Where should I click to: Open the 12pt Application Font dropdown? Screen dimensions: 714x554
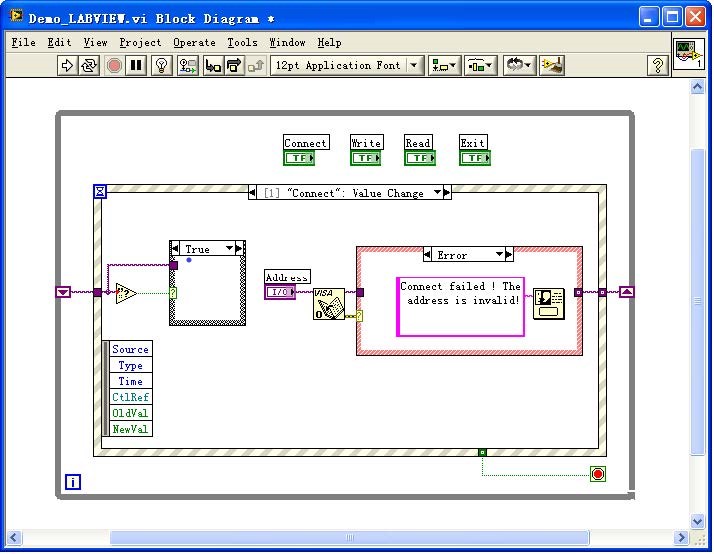point(347,66)
